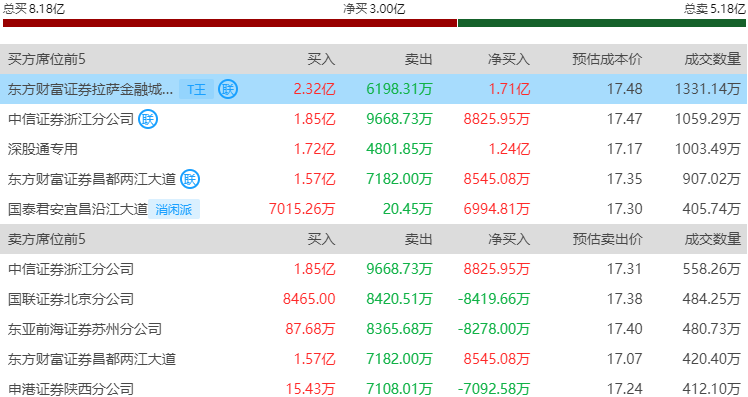748x397 pixels.
Task: Open 国泰君安宜昌沿江大道 seat details
Action: (x=78, y=209)
